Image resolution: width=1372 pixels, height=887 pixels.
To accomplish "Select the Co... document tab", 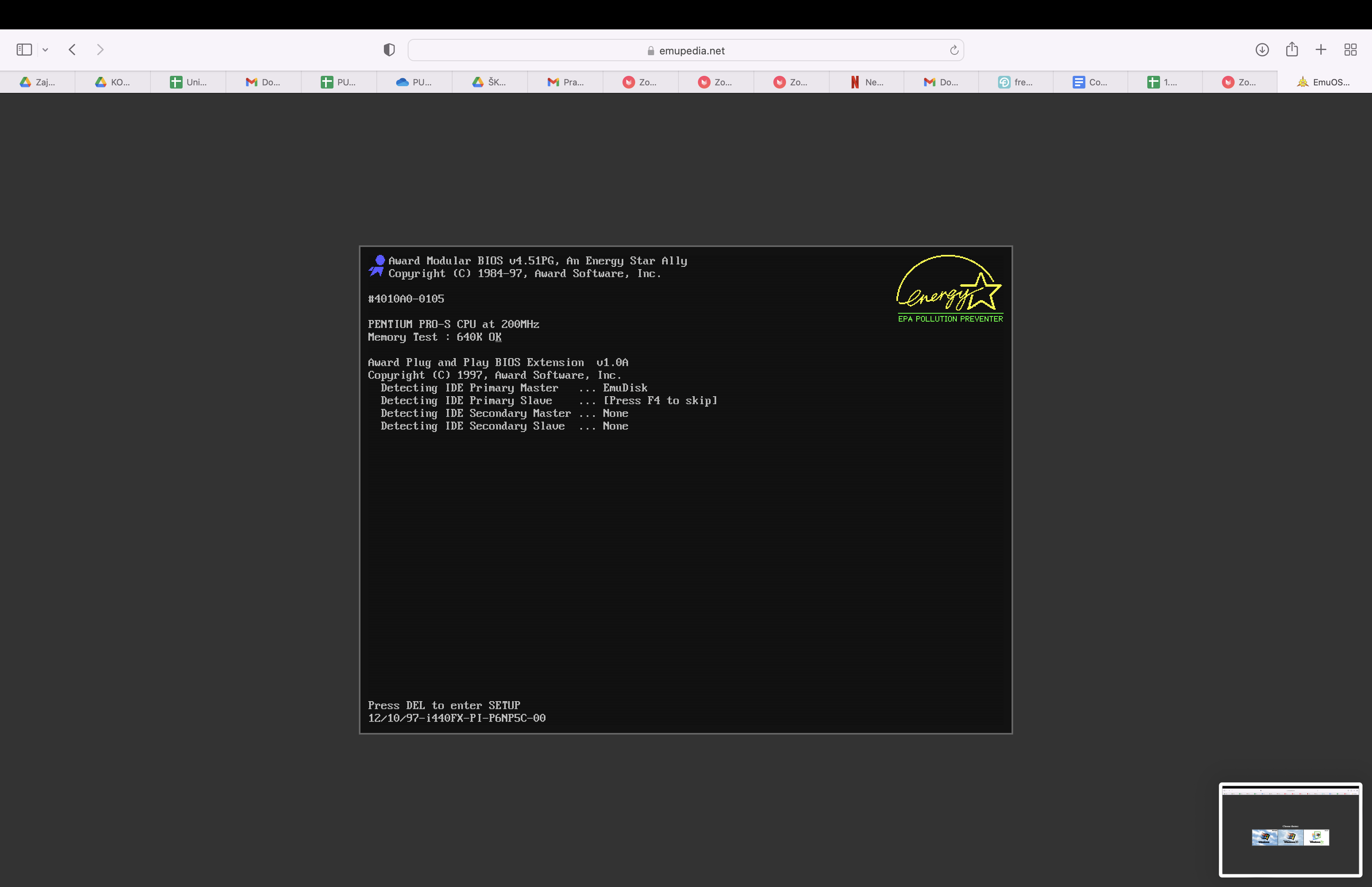I will (1091, 82).
